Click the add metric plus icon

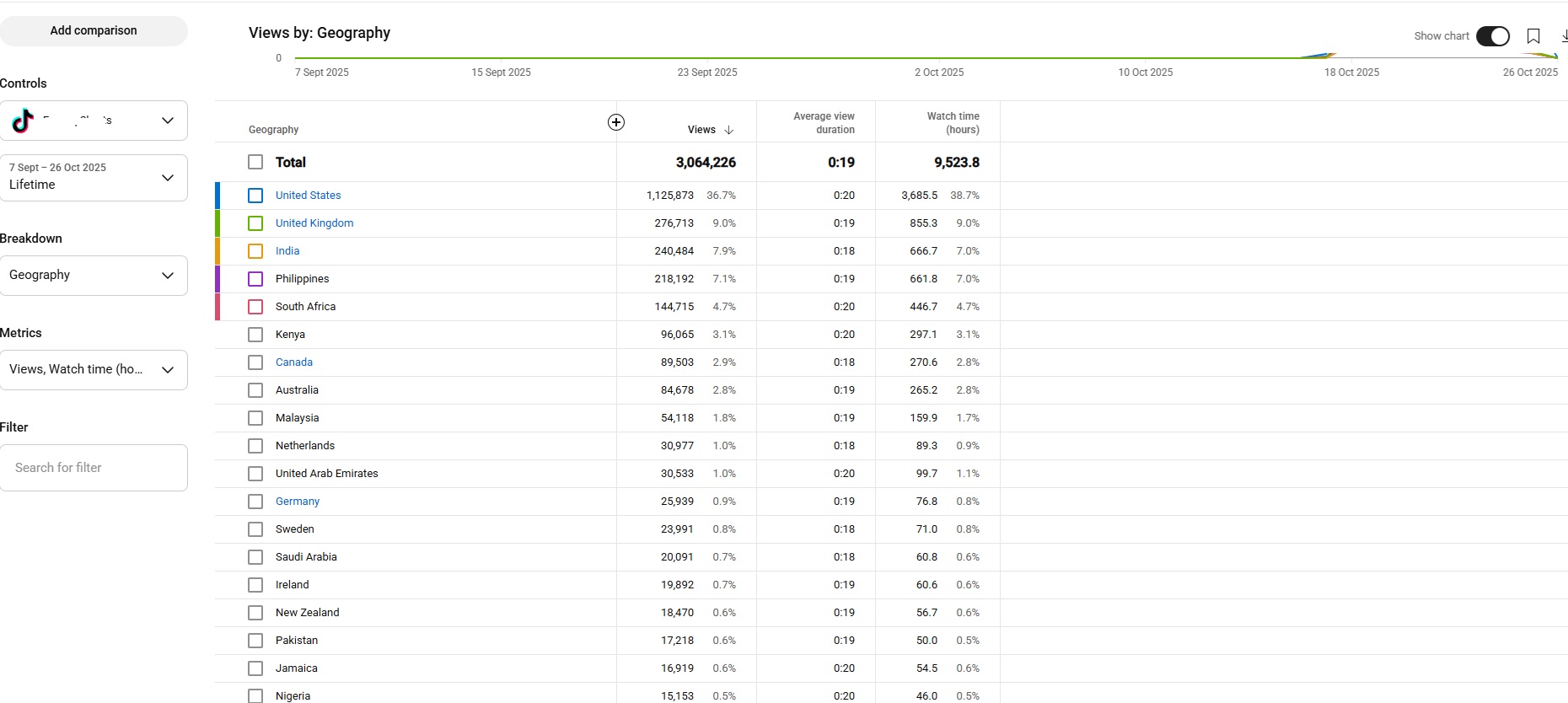(616, 122)
